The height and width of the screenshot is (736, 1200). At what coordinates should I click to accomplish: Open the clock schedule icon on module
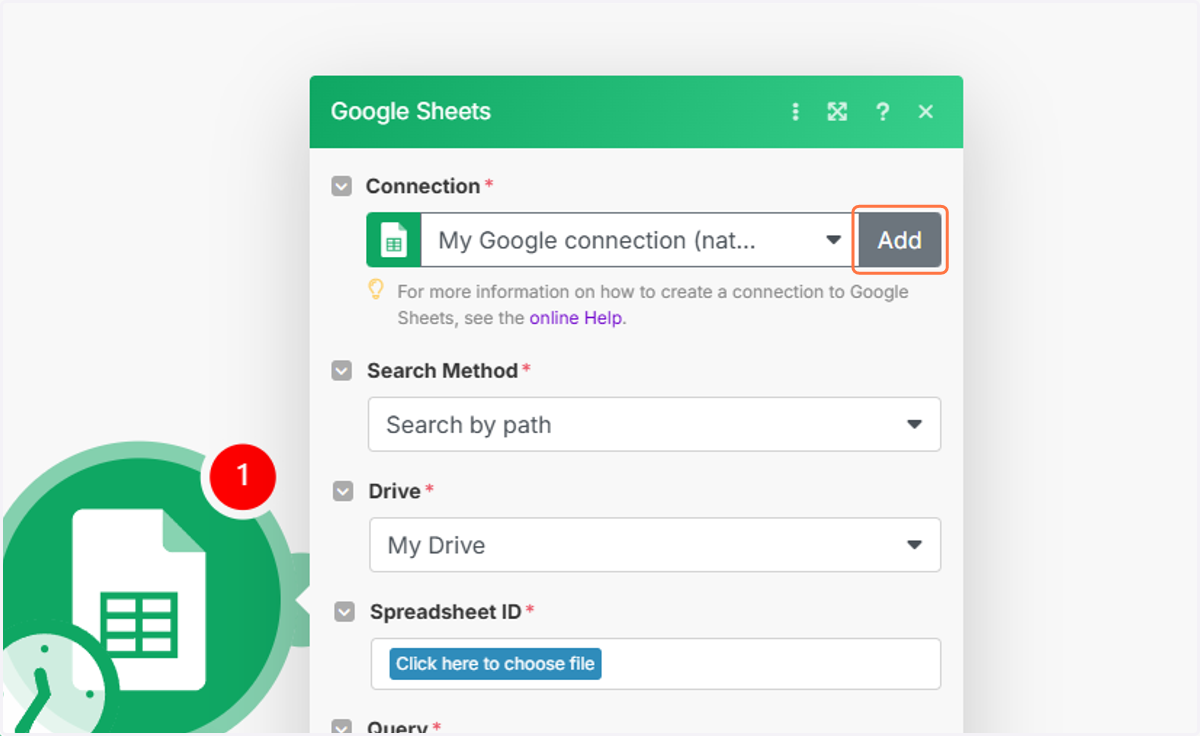[50, 685]
